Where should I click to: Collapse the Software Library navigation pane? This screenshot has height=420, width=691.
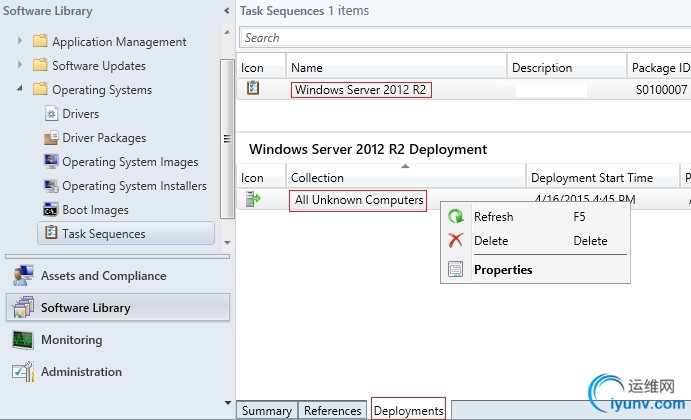tap(227, 11)
